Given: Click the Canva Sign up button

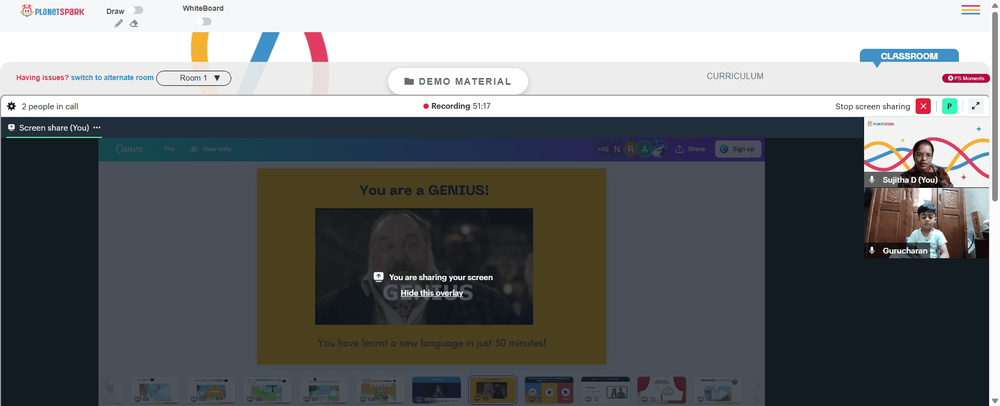Looking at the screenshot, I should (x=738, y=149).
